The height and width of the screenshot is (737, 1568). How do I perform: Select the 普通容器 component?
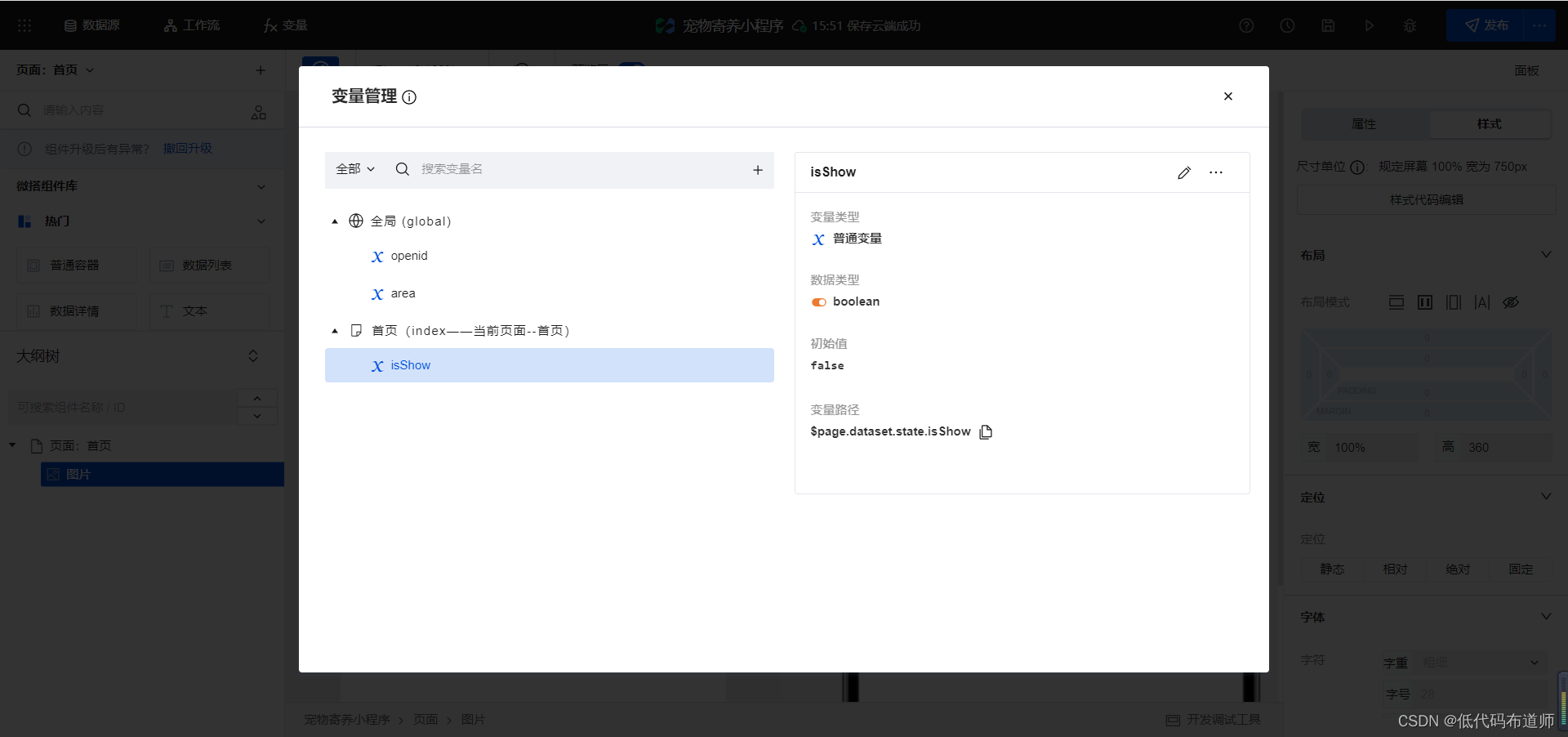(77, 266)
